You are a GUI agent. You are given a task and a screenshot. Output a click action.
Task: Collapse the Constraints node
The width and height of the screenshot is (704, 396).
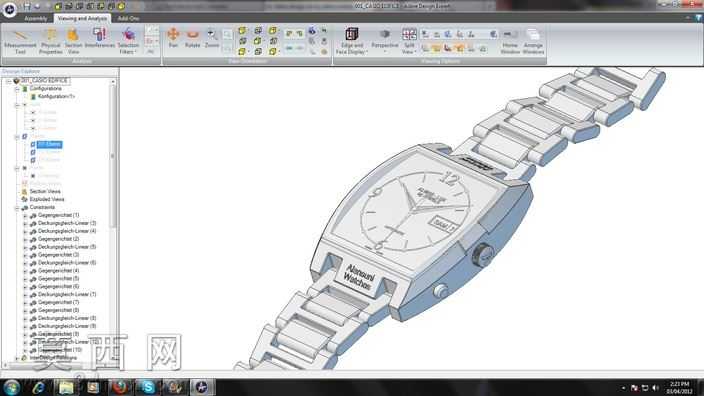[17, 207]
